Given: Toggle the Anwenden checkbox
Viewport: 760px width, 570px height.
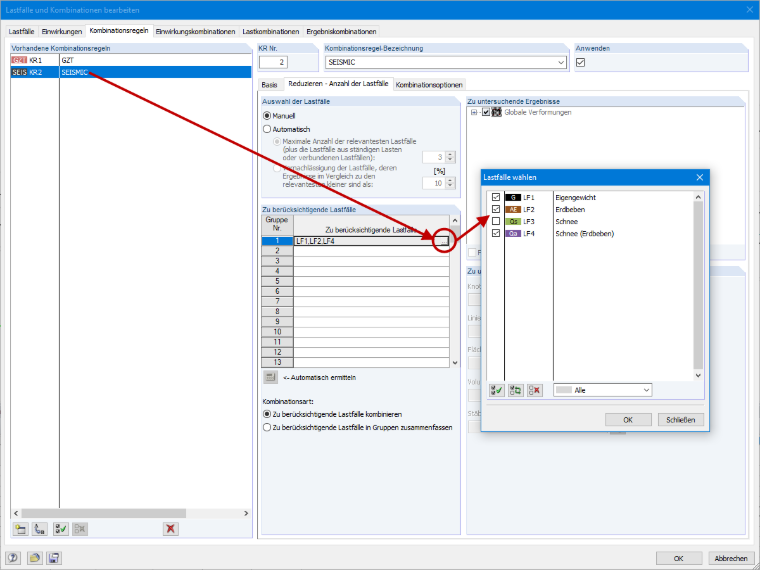Looking at the screenshot, I should tap(580, 63).
